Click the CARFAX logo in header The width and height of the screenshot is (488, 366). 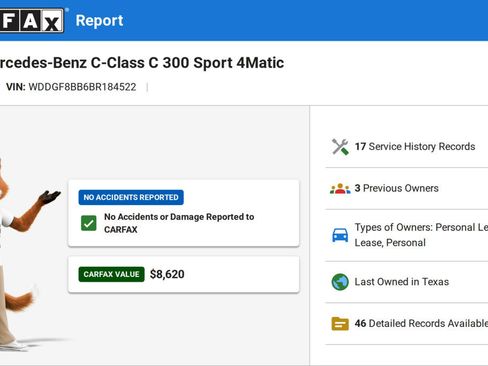coord(32,21)
